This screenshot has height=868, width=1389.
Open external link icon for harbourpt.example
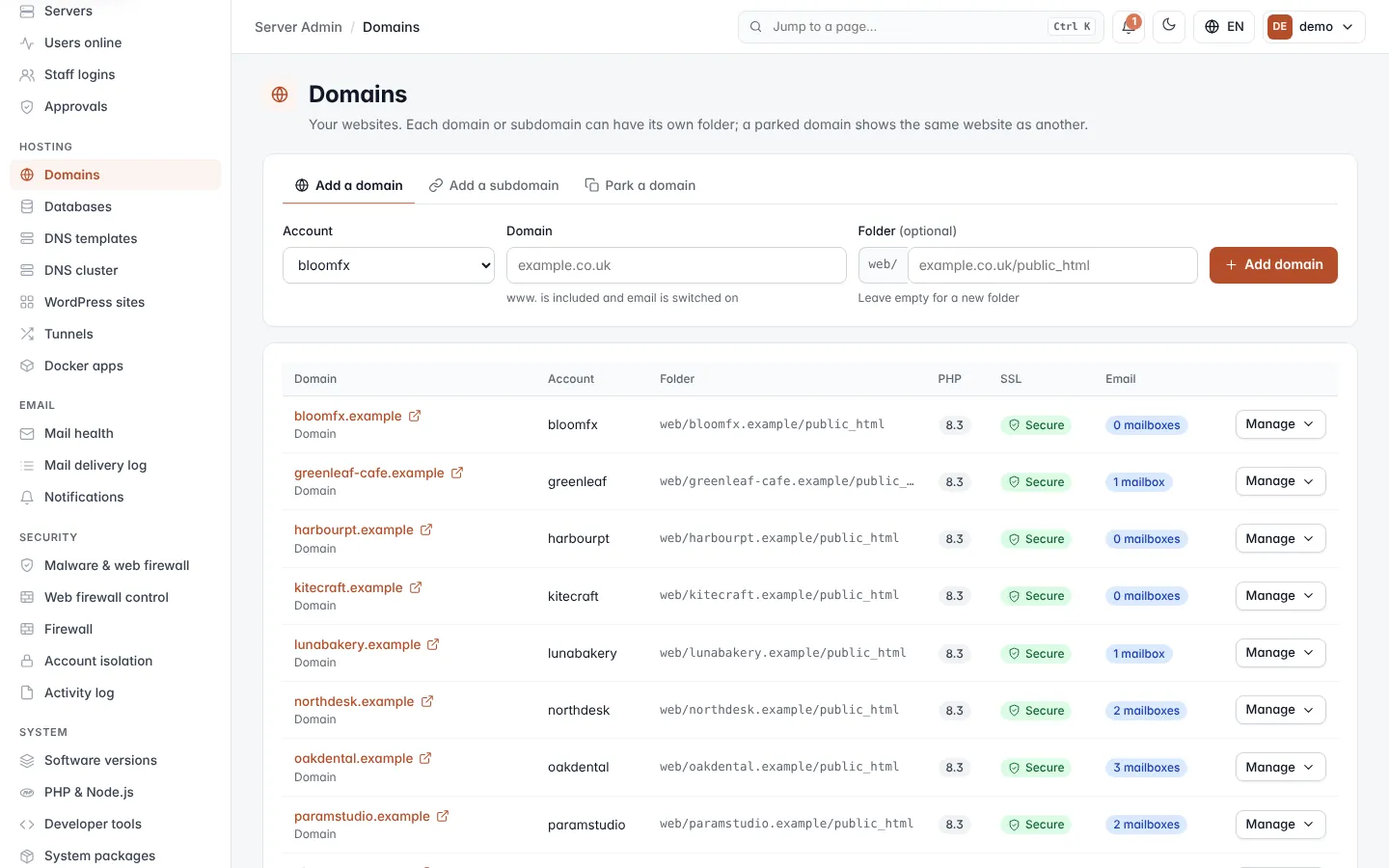click(426, 529)
